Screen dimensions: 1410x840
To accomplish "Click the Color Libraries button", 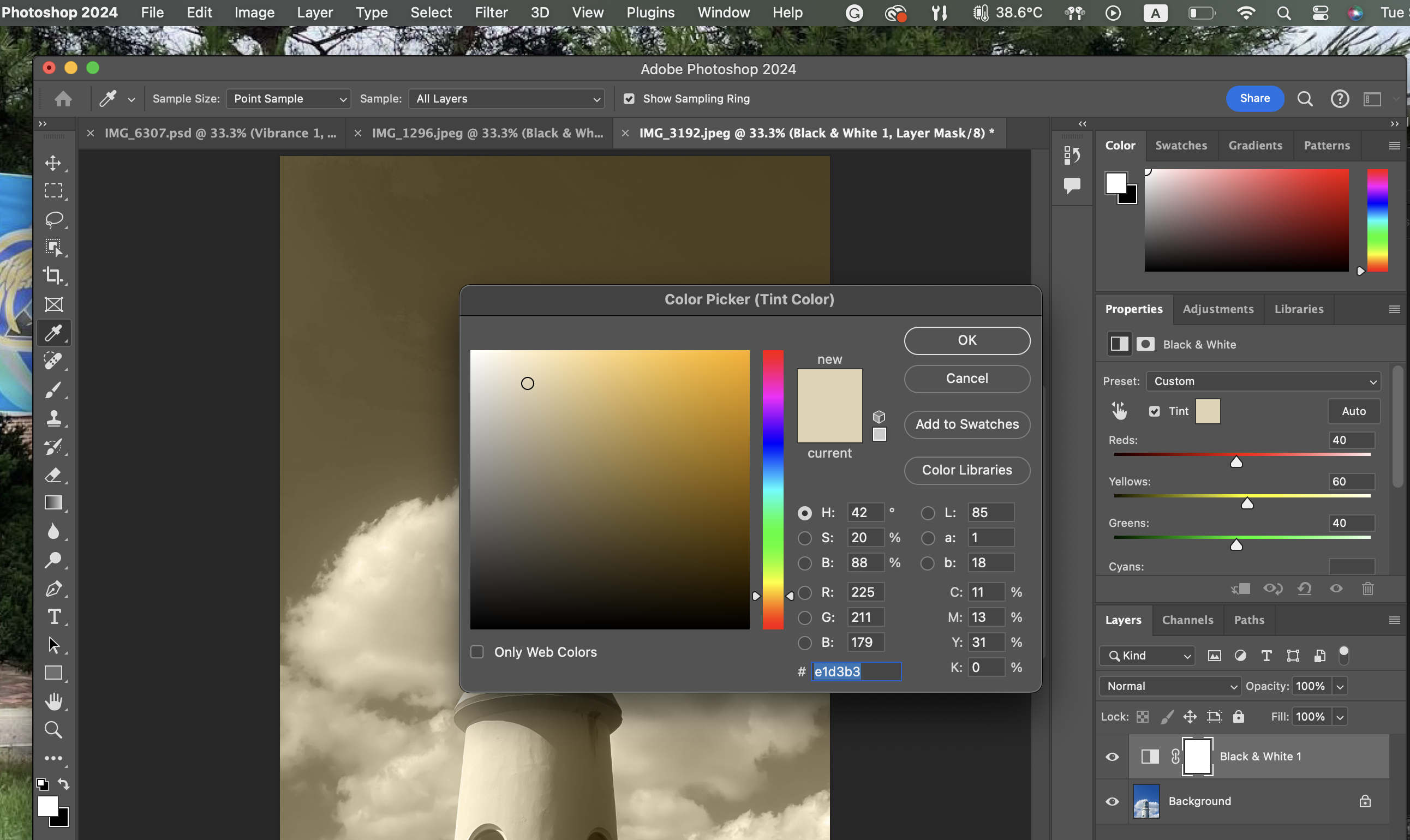I will [x=966, y=470].
